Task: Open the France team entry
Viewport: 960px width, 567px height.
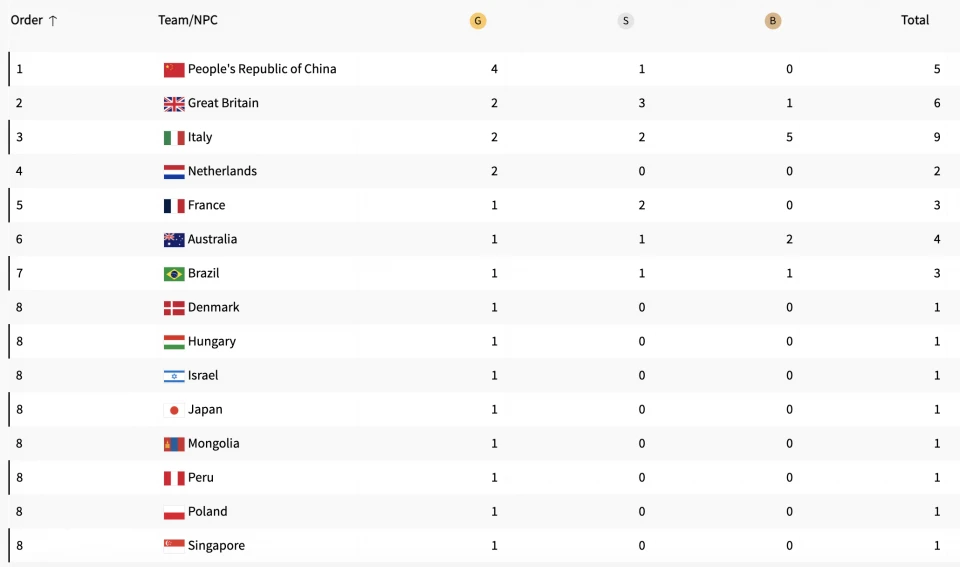Action: click(206, 205)
